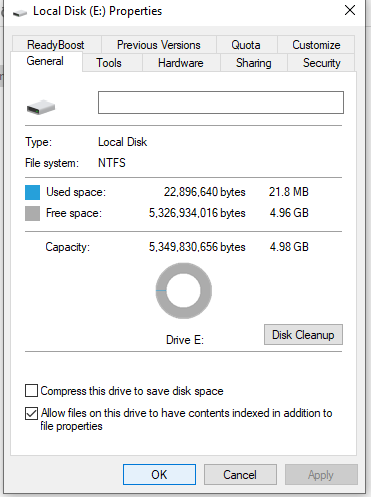Close the Local Disk (E:) Properties dialog
Image resolution: width=371 pixels, height=497 pixels.
(x=350, y=10)
